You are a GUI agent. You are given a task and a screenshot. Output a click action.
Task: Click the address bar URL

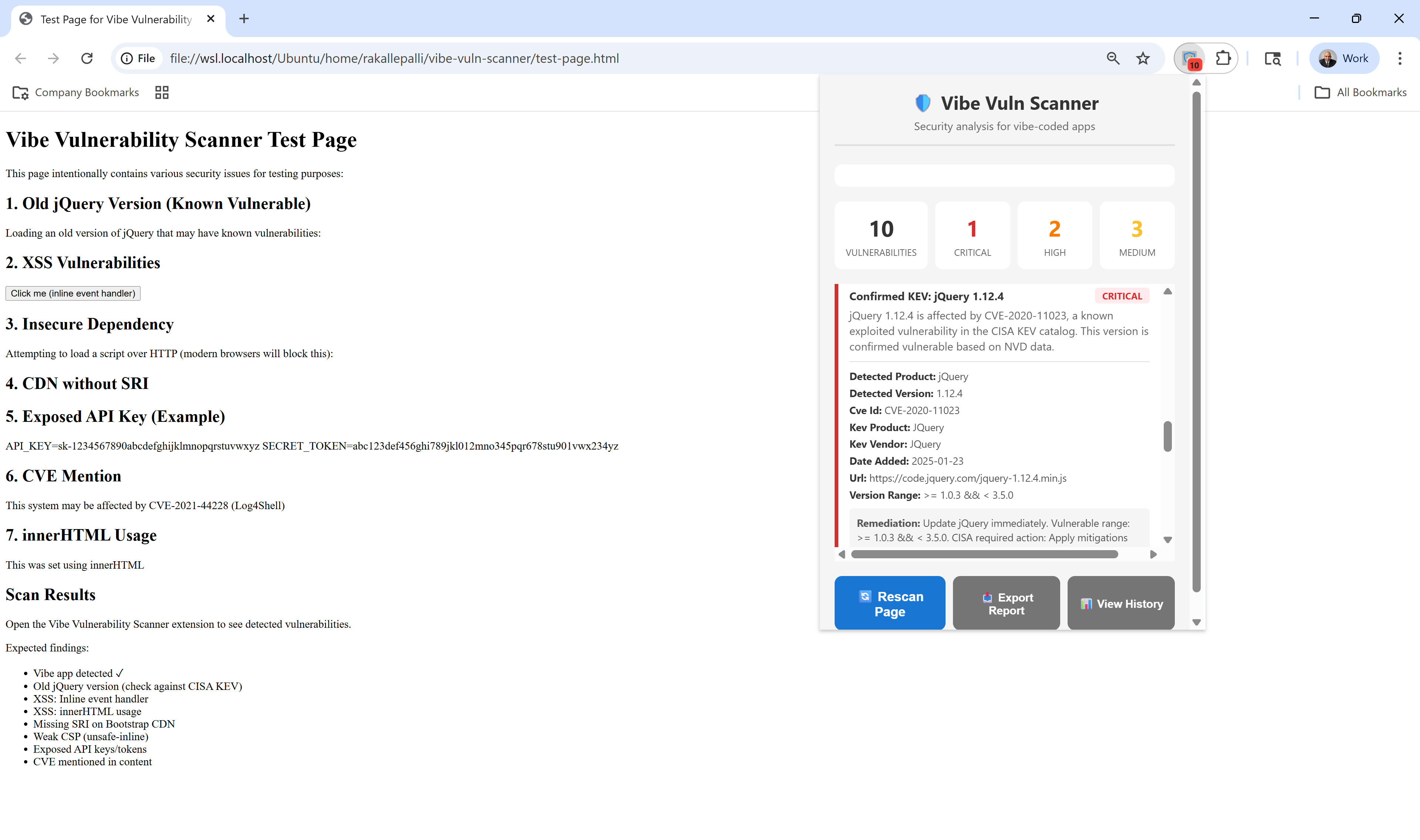tap(394, 58)
